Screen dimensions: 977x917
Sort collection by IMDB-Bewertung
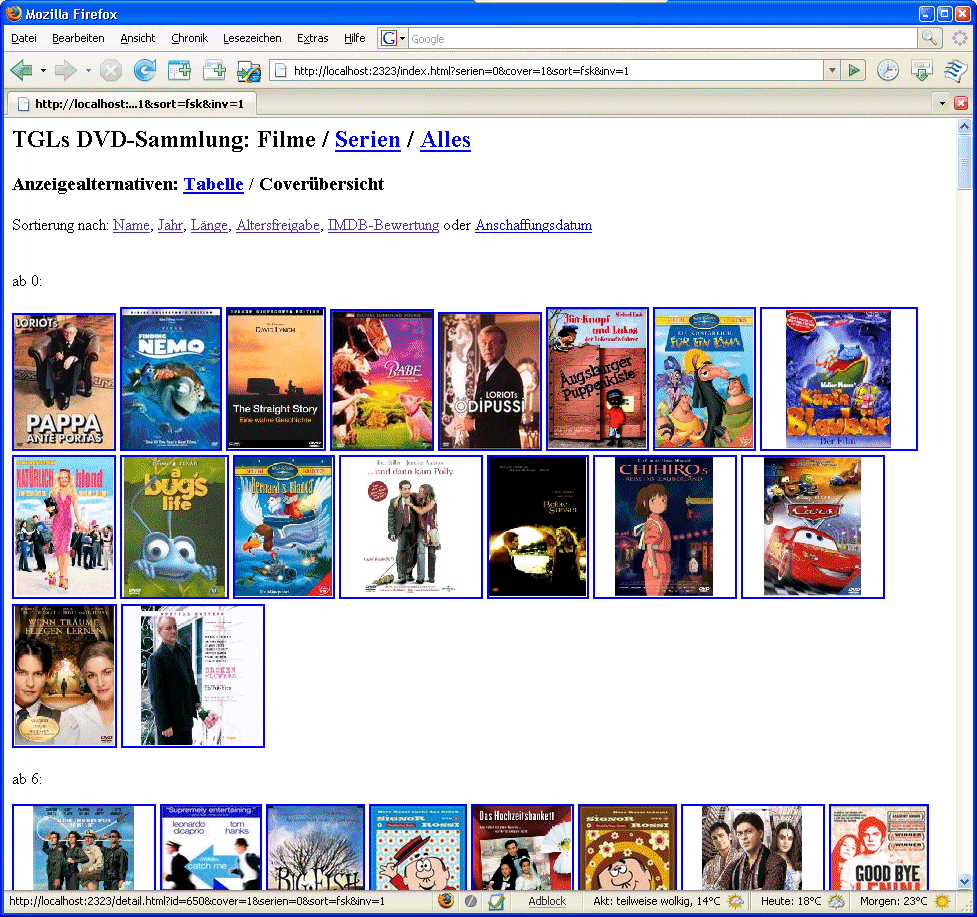click(x=383, y=226)
